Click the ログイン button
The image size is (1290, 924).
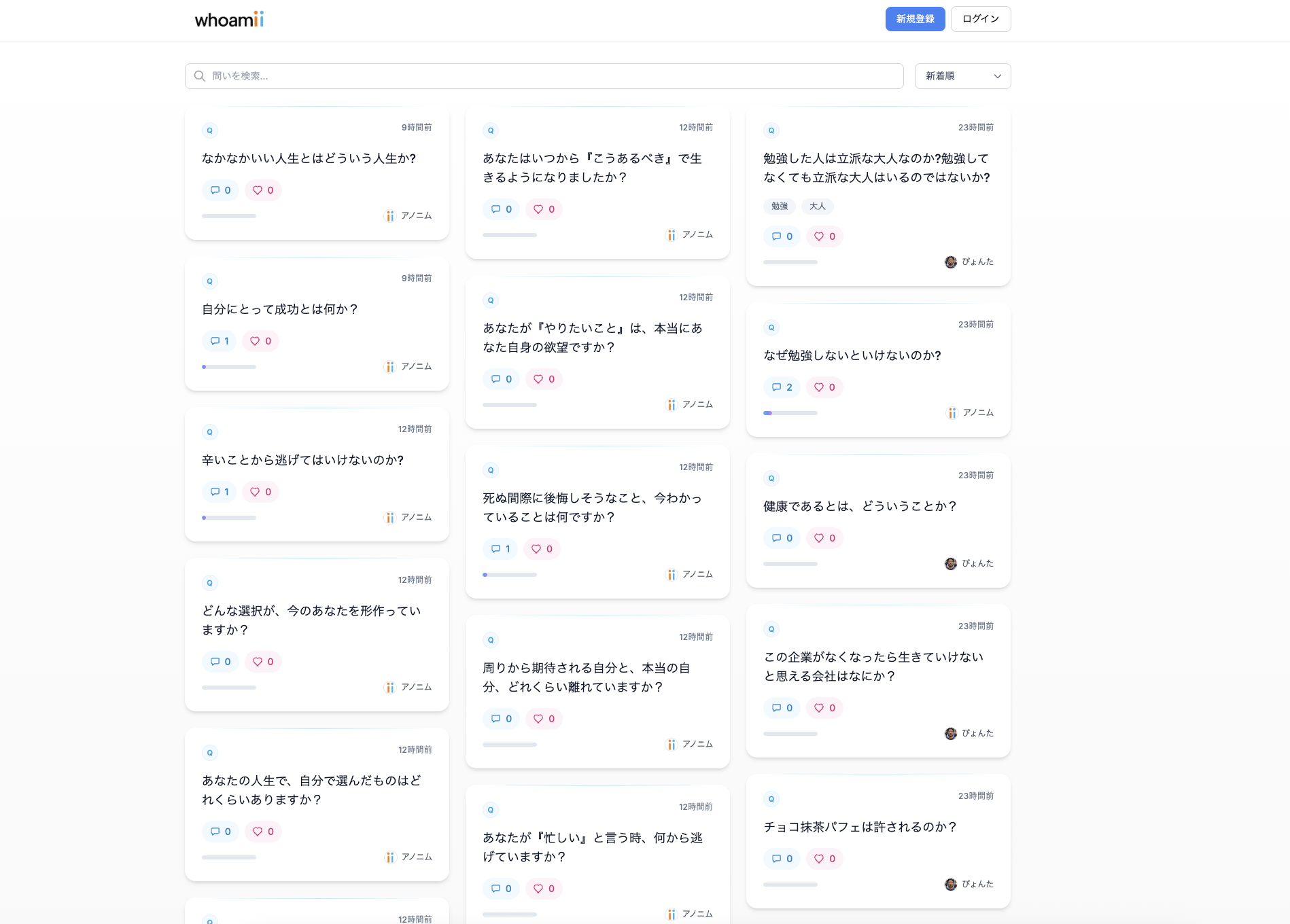[x=980, y=19]
